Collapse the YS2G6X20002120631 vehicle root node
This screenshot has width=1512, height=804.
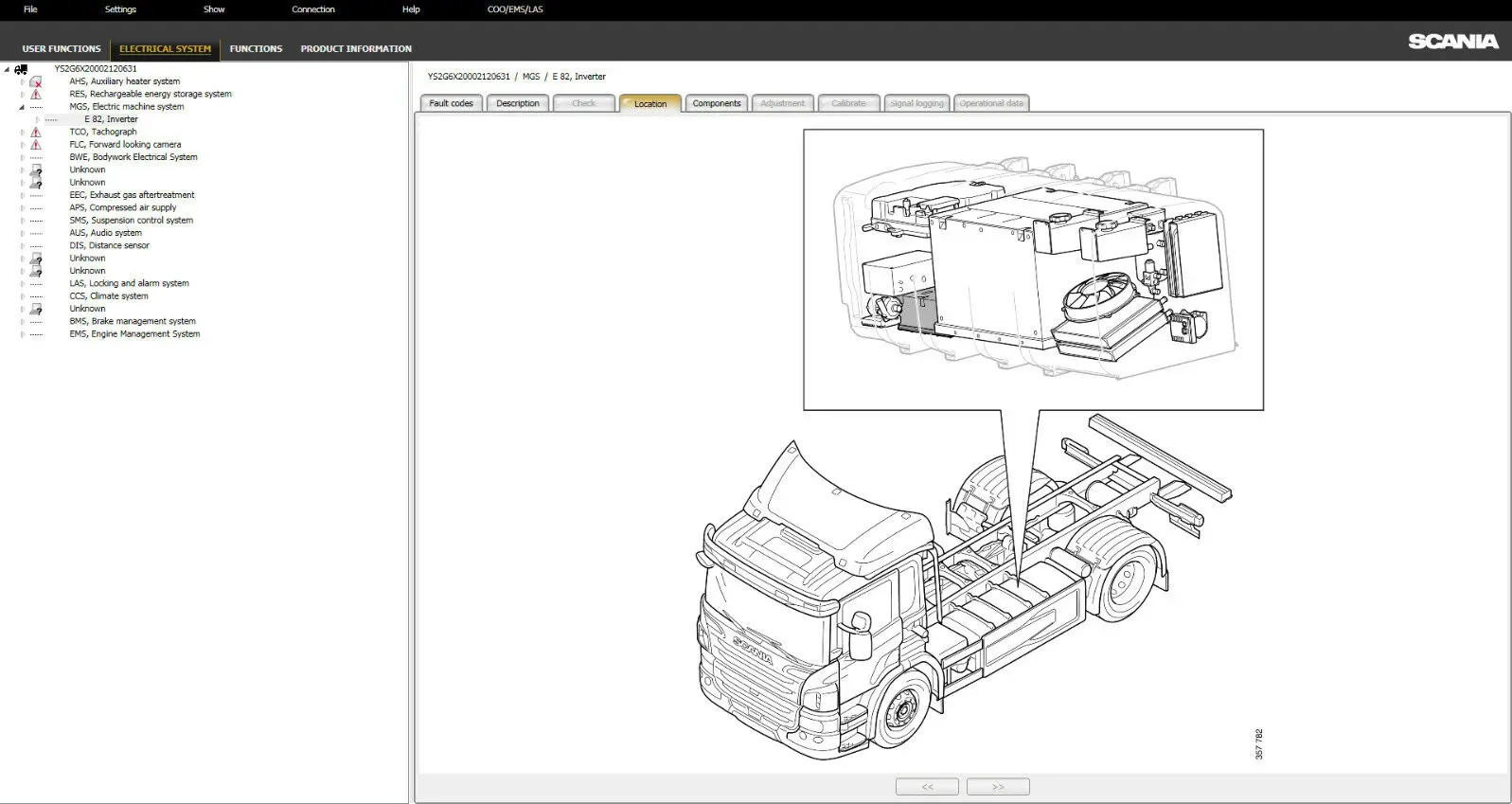7,69
